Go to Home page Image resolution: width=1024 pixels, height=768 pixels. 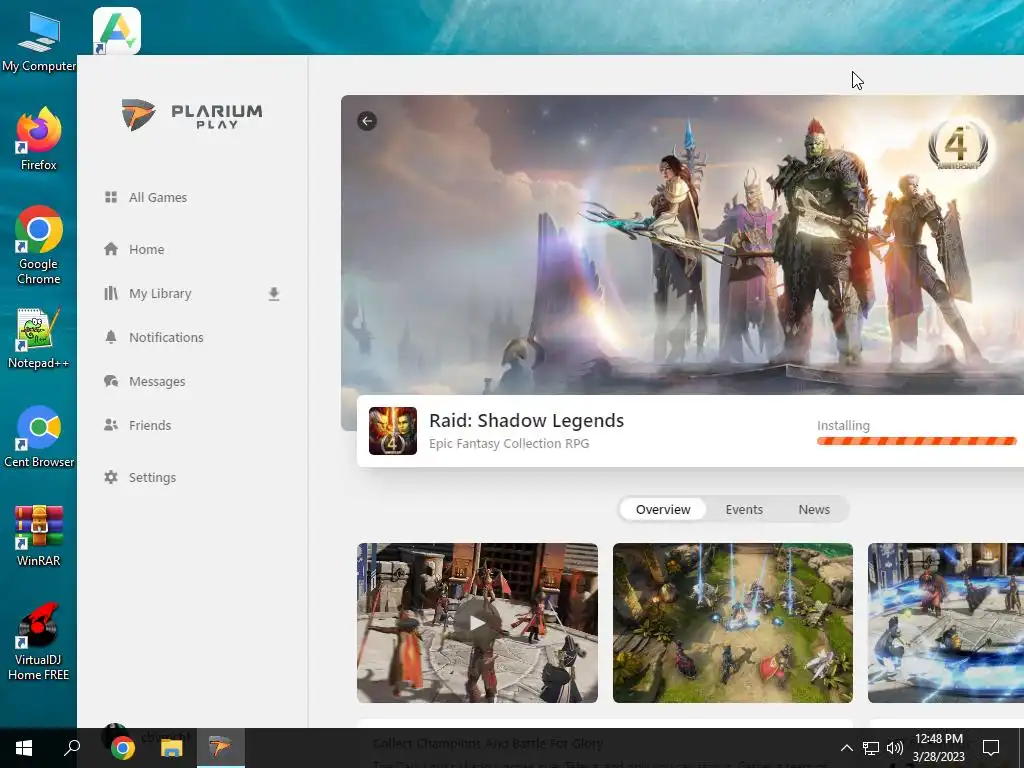tap(146, 249)
